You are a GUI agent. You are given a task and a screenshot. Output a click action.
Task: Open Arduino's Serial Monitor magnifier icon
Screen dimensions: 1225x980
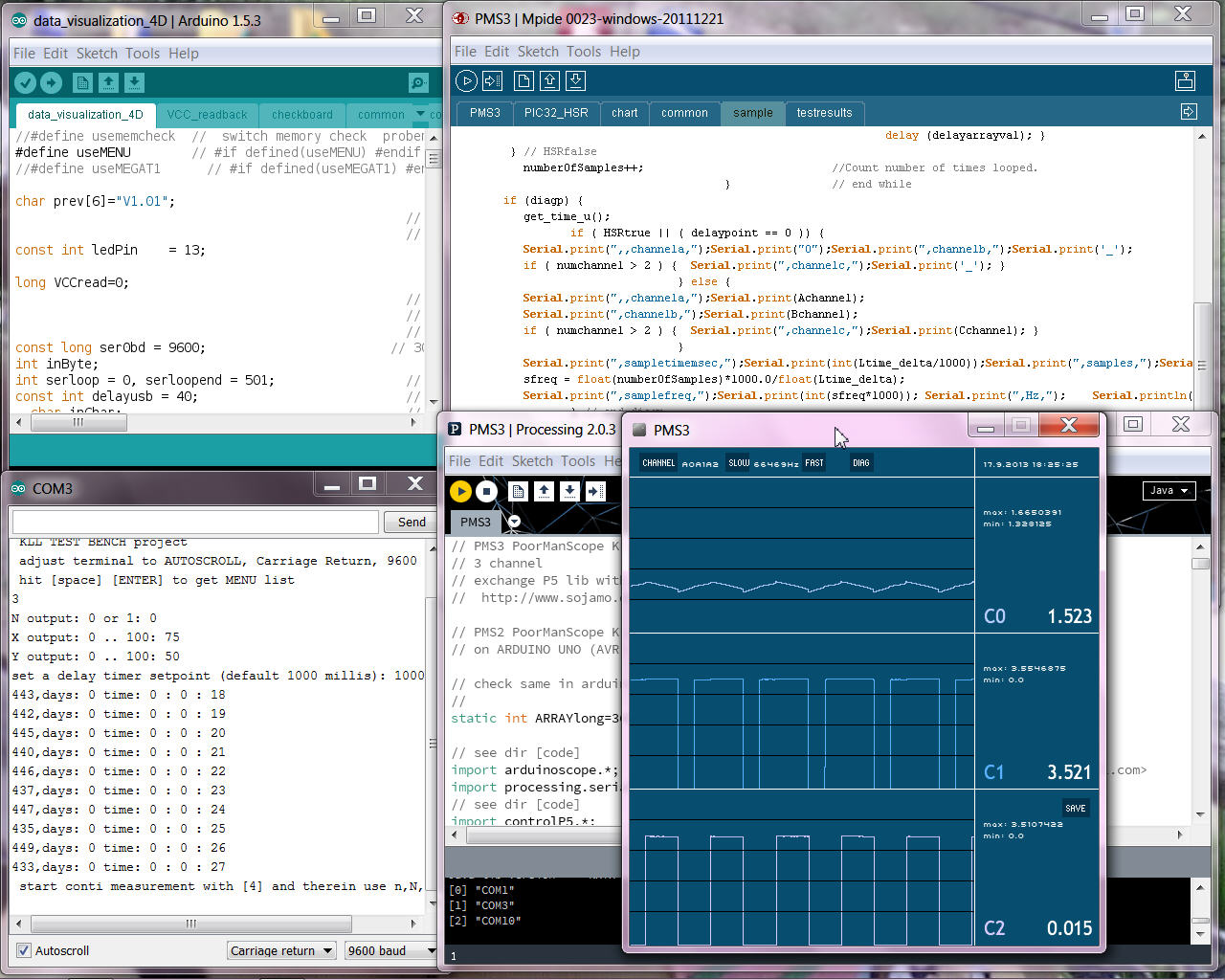[418, 83]
